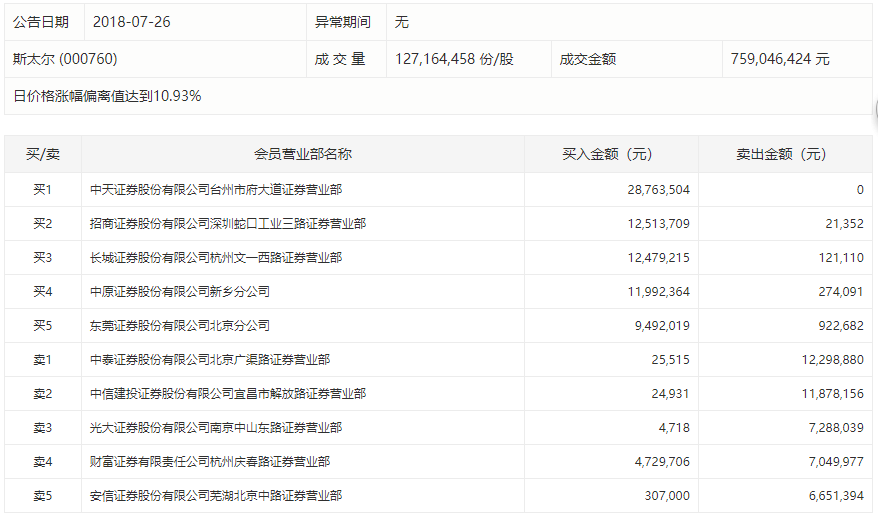Click the 斯太尔 (000760) stock name

(x=65, y=59)
